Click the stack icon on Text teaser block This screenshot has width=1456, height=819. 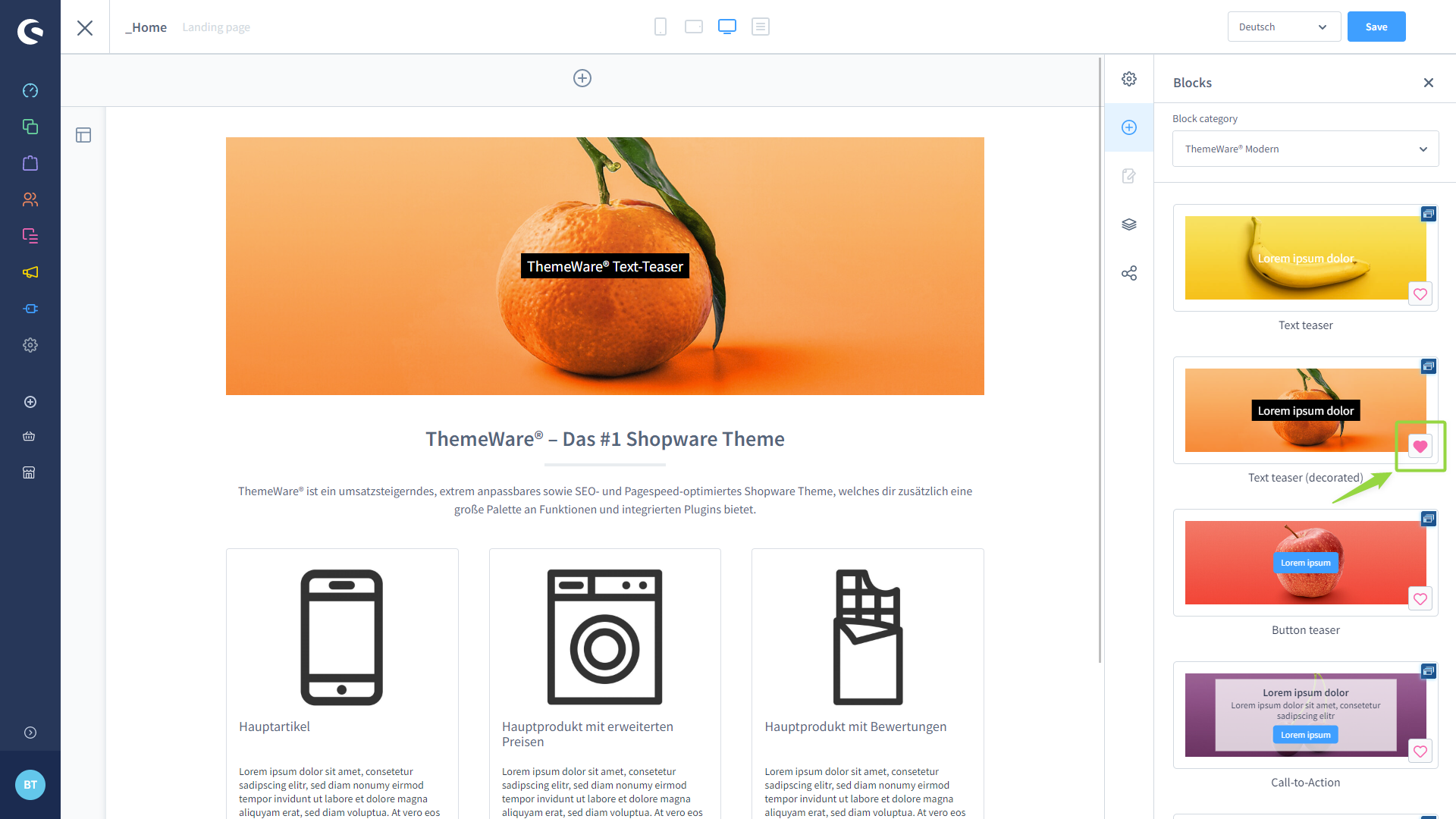pyautogui.click(x=1429, y=214)
